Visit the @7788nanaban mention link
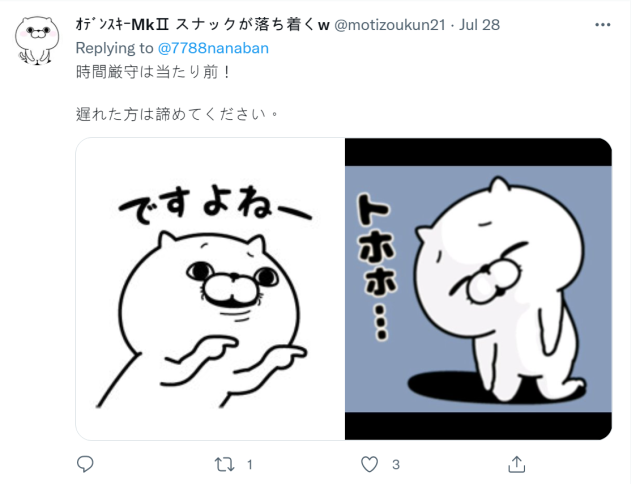The height and width of the screenshot is (484, 640). pyautogui.click(x=213, y=48)
